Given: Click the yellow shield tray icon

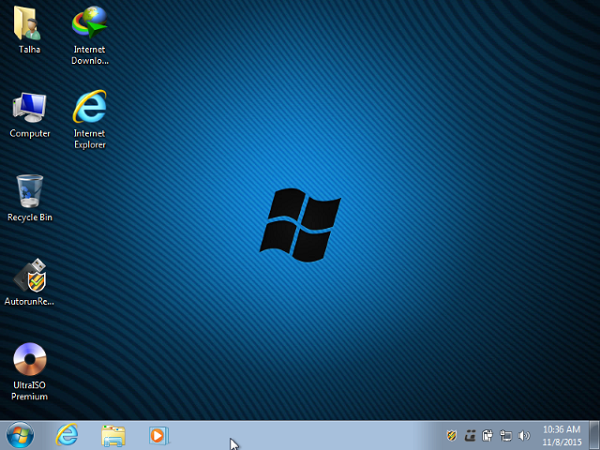Looking at the screenshot, I should pyautogui.click(x=452, y=435).
